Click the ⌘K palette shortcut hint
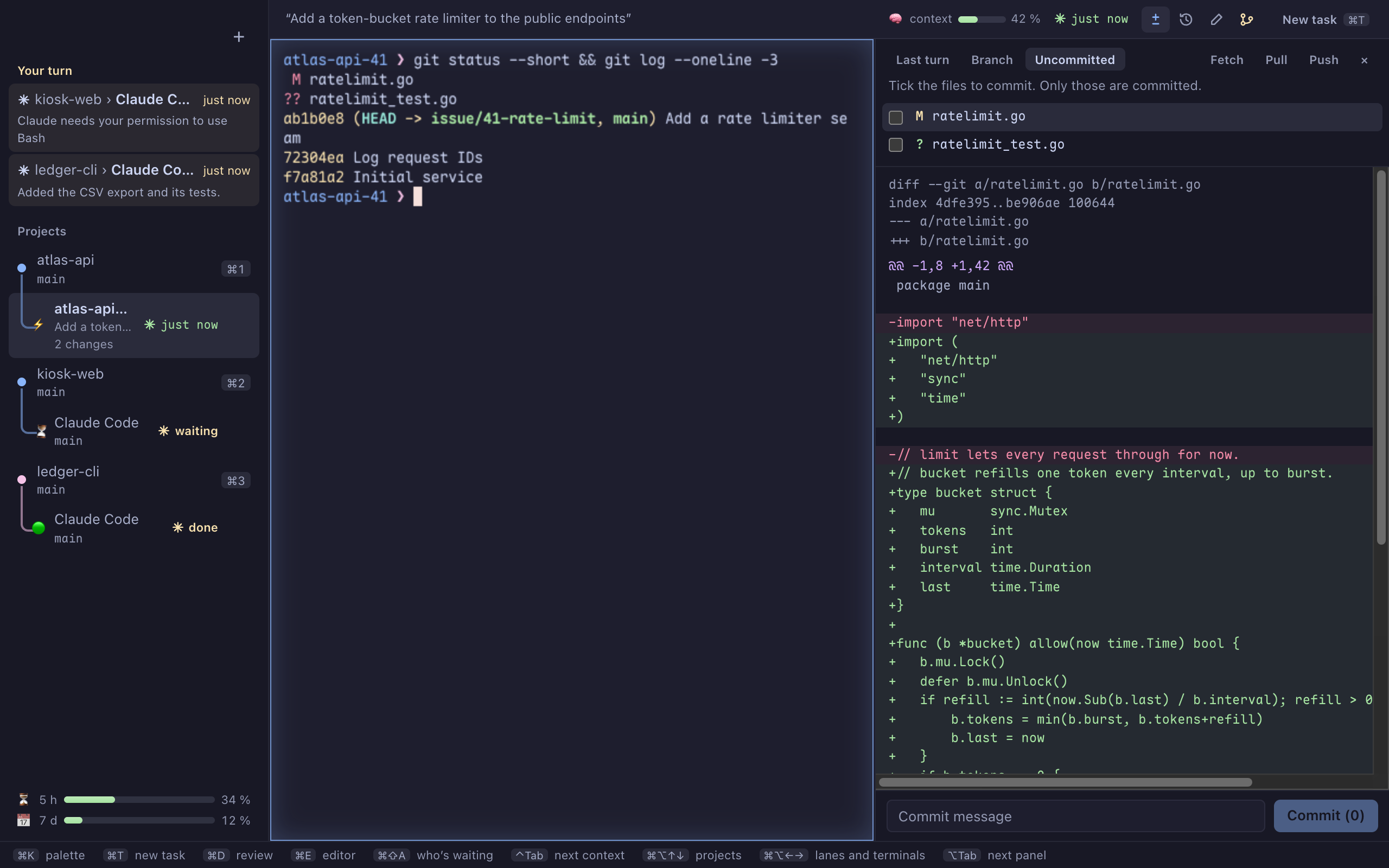Viewport: 1389px width, 868px height. click(x=49, y=856)
